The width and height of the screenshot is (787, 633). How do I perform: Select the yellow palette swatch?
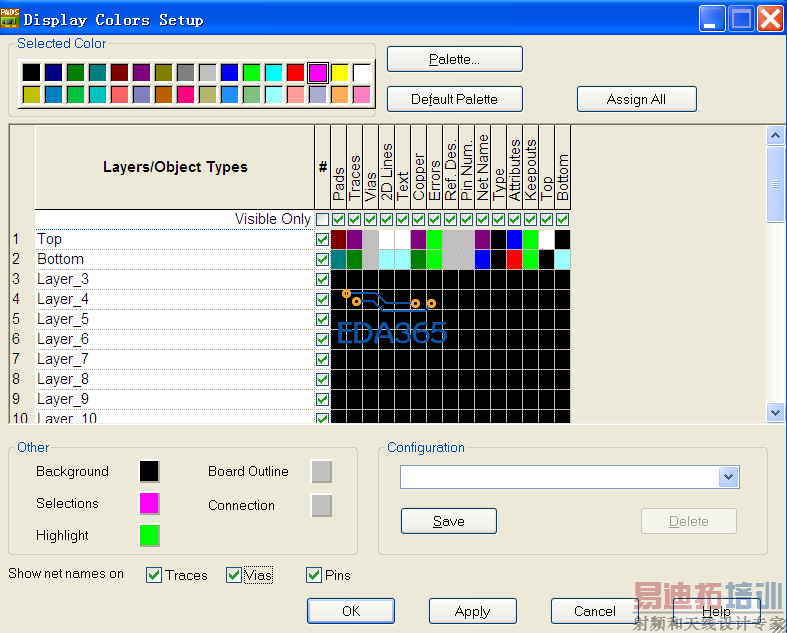click(340, 73)
